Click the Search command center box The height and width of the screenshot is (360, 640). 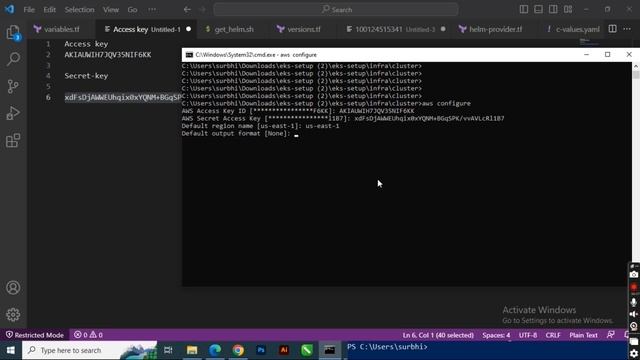coord(336,9)
